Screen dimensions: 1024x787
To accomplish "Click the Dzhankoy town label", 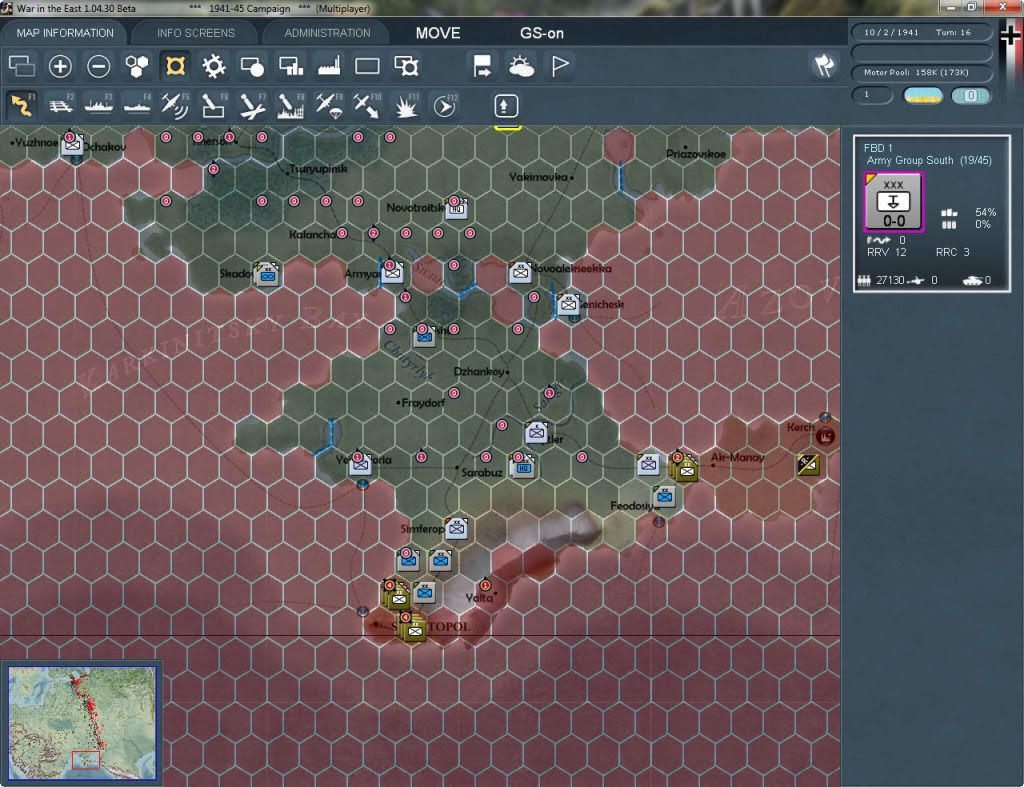I will pyautogui.click(x=480, y=372).
